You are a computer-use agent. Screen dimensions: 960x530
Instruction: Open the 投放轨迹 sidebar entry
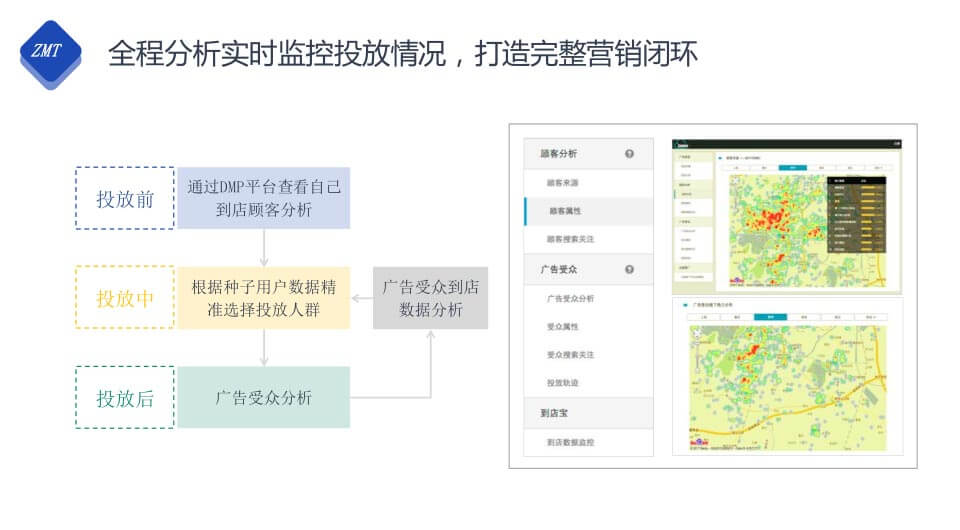coord(563,383)
